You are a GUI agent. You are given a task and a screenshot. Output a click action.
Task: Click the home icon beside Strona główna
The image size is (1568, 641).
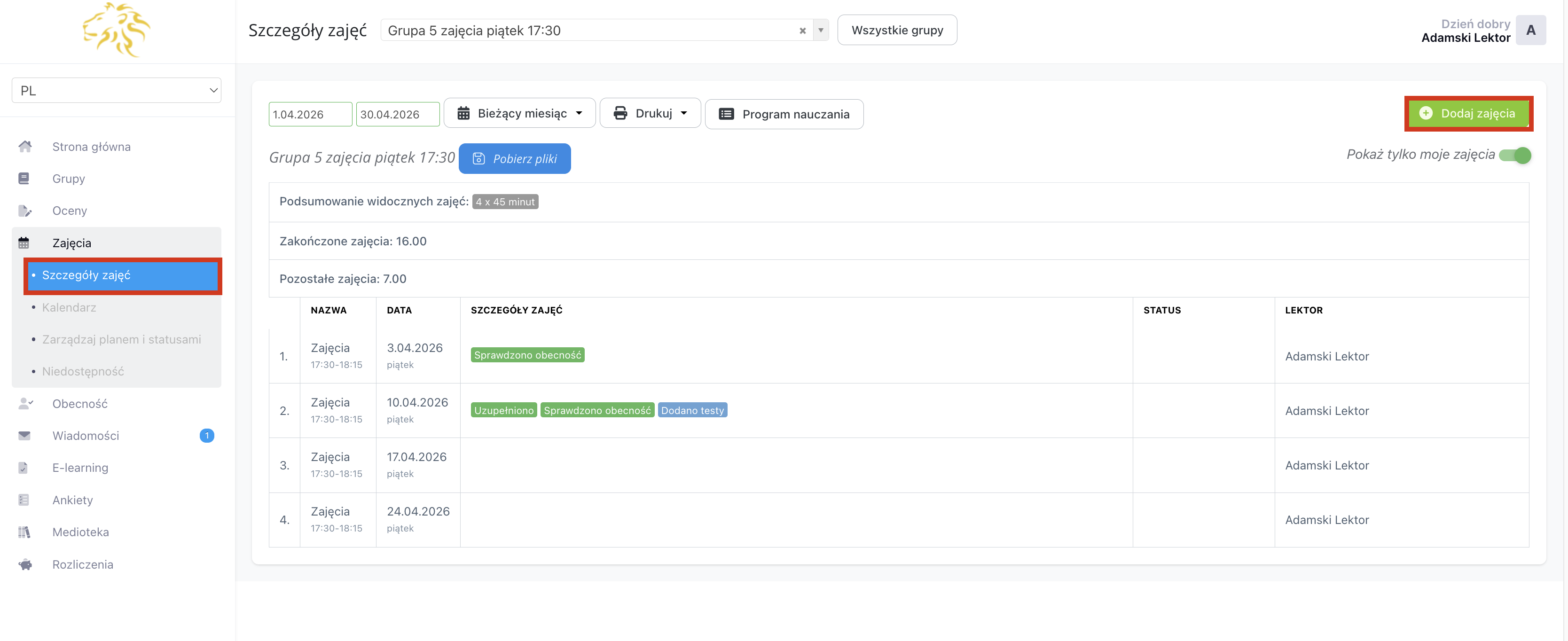click(25, 146)
